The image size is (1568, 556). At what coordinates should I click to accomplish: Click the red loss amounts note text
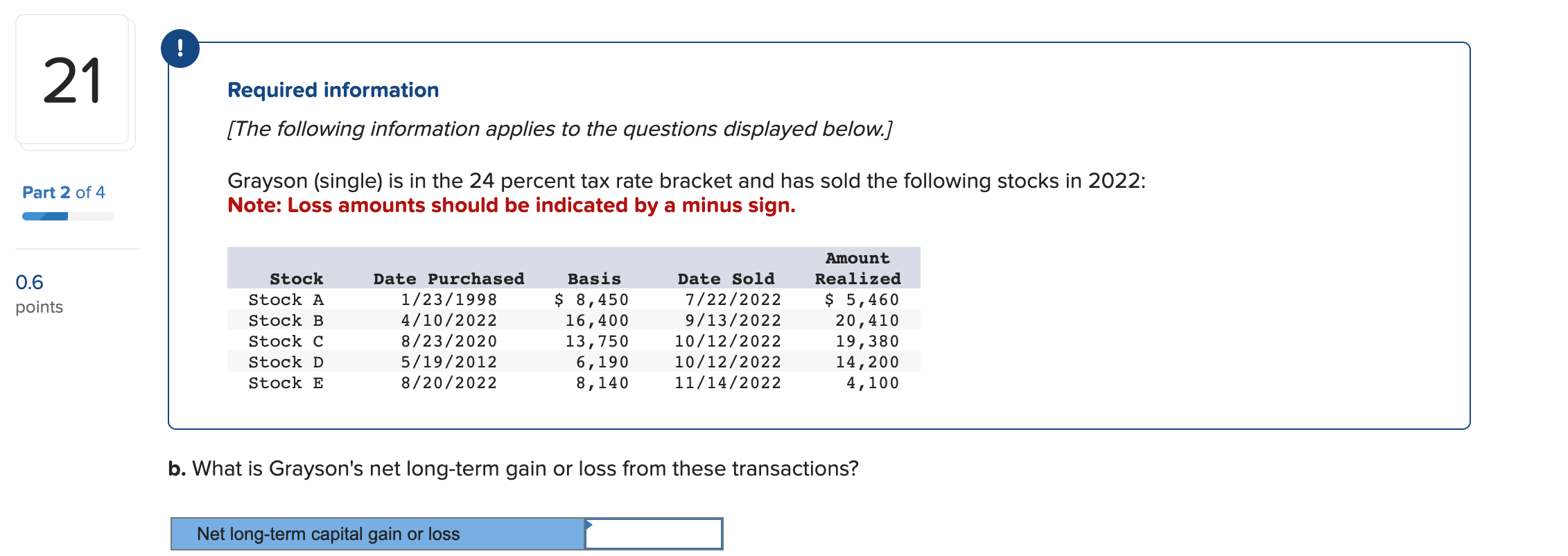click(512, 205)
